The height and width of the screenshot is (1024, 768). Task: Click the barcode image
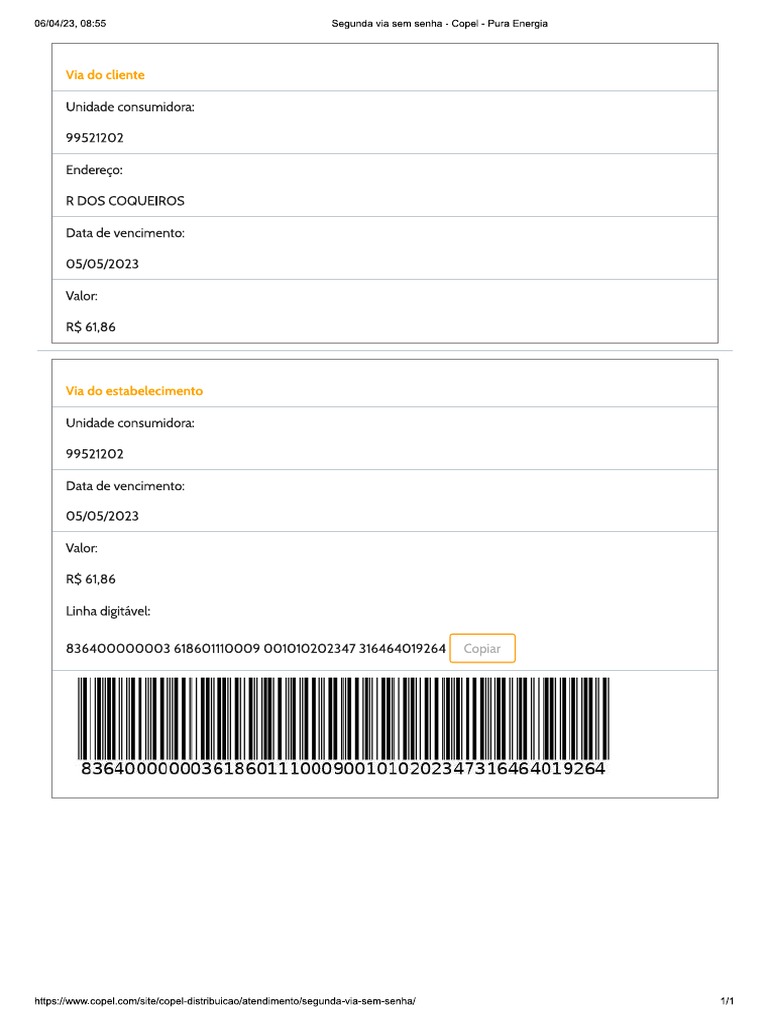343,718
